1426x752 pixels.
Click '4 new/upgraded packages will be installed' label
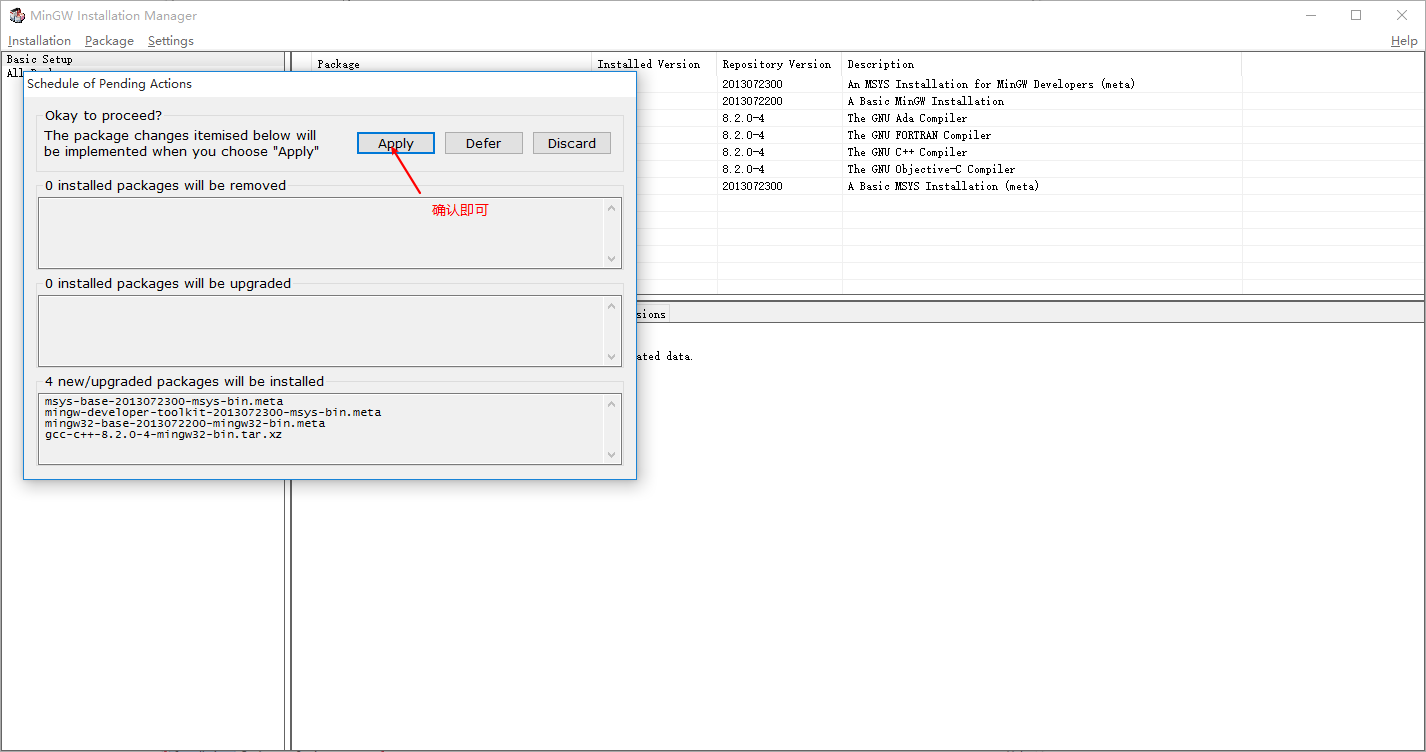184,382
